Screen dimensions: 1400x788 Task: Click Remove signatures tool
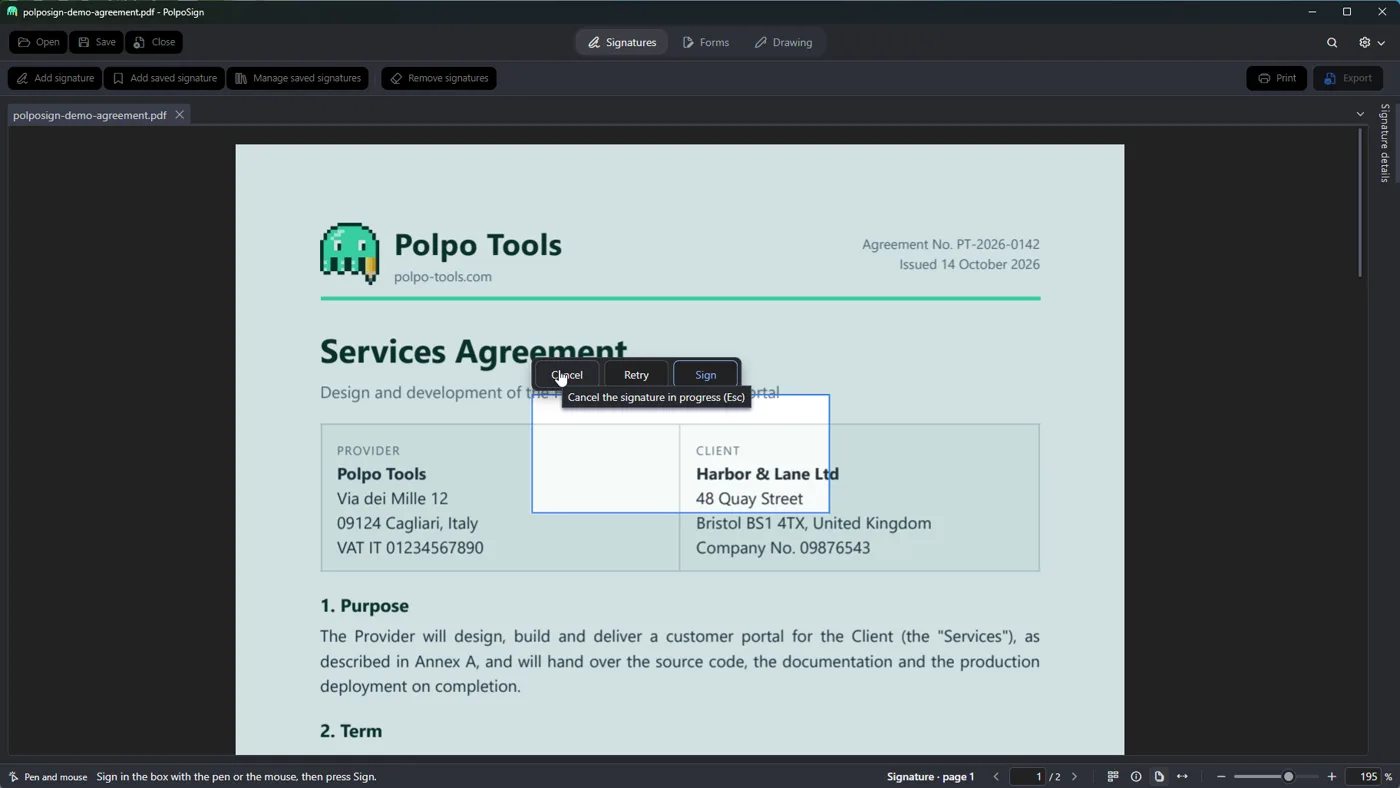click(439, 78)
